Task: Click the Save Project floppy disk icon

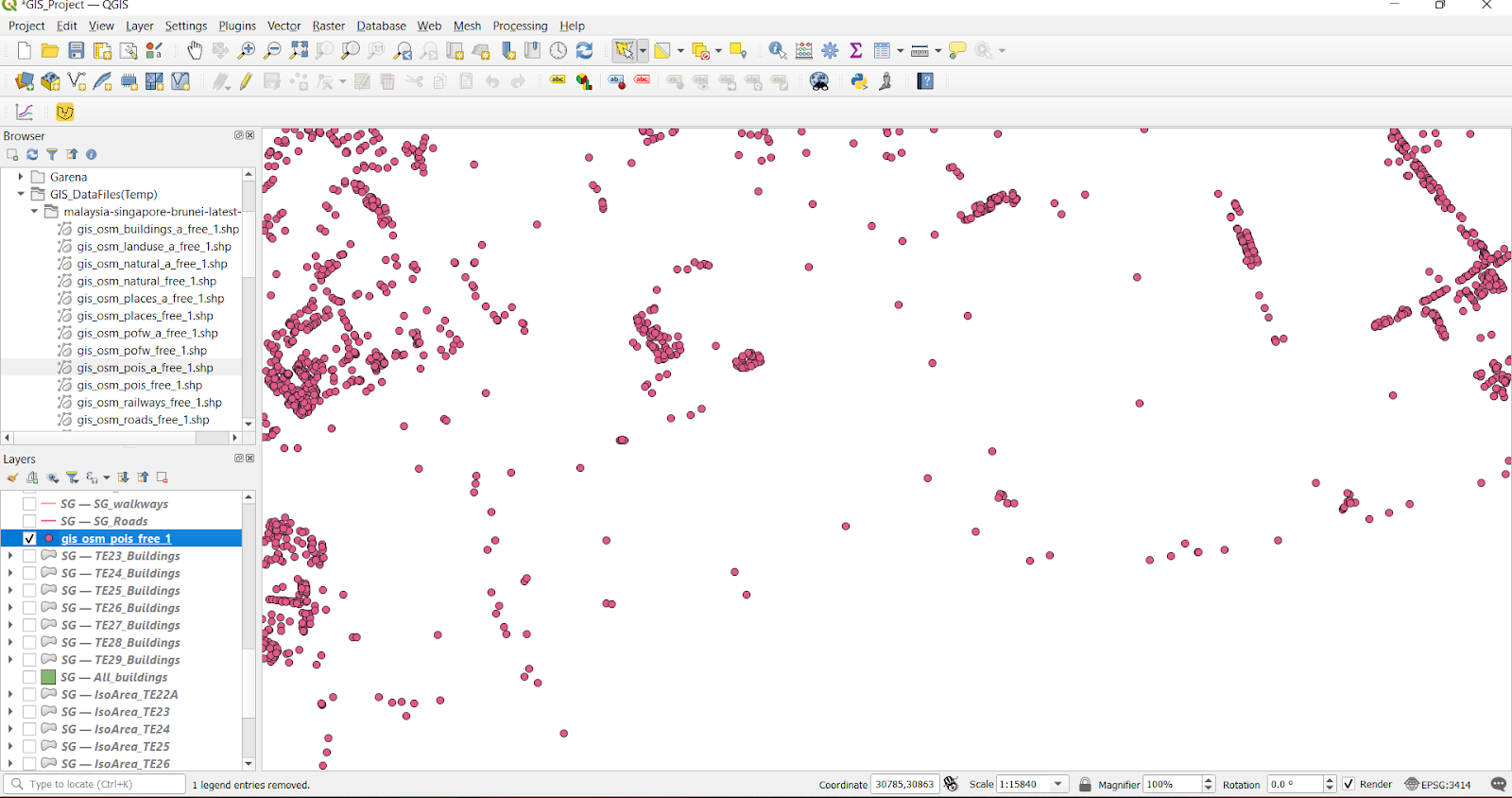Action: pos(77,51)
